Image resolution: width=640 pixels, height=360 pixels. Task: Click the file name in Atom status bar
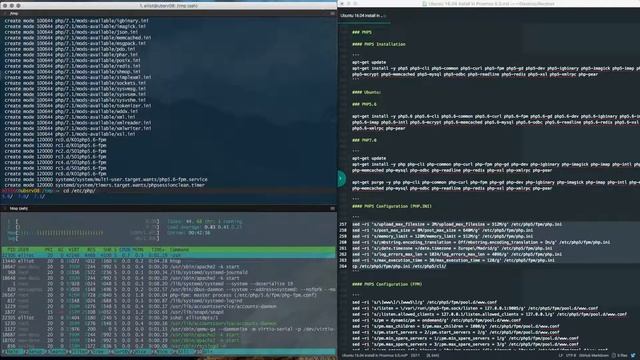pyautogui.click(x=375, y=356)
